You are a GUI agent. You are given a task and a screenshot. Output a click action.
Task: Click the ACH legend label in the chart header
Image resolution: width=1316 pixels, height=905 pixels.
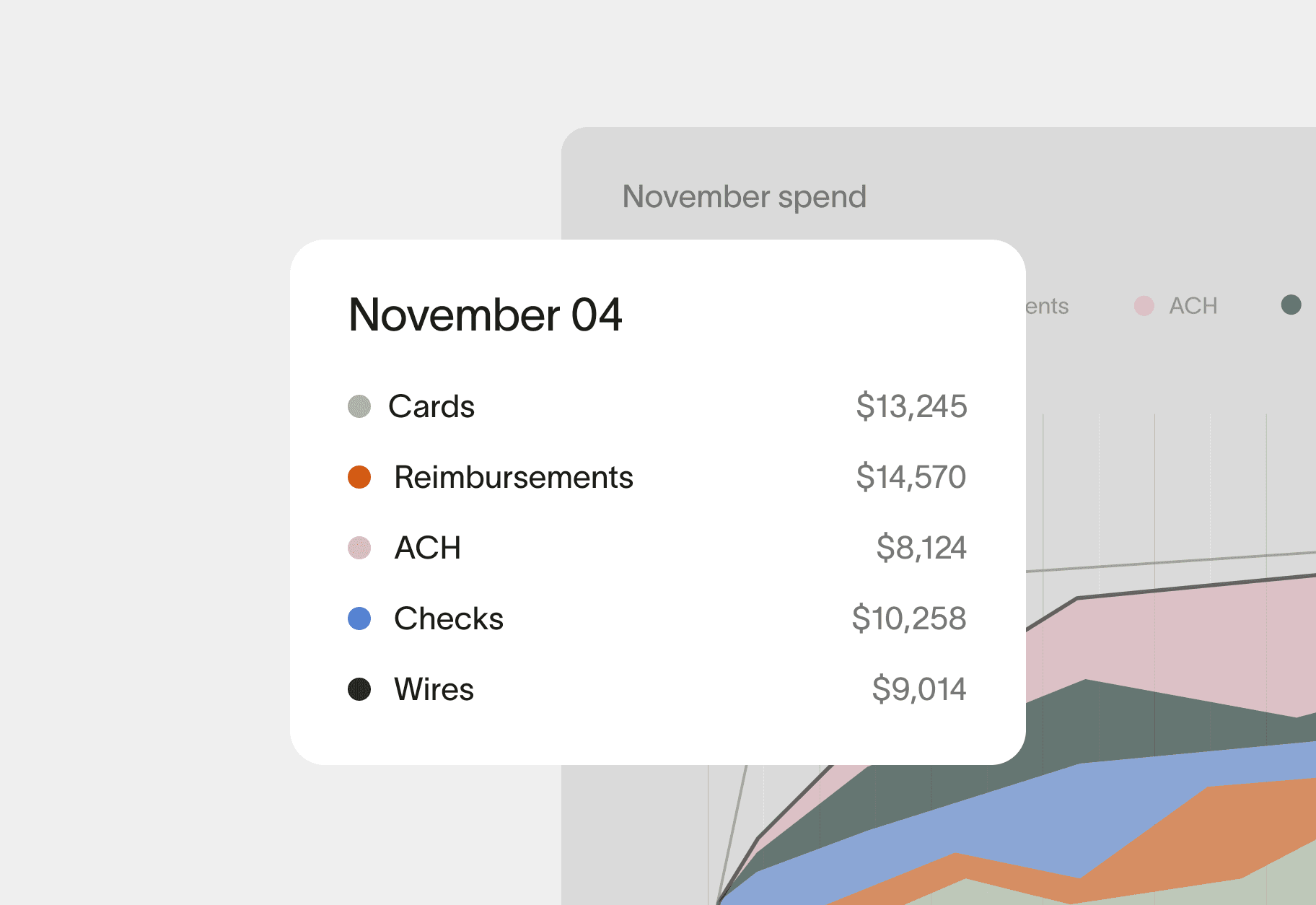(1193, 306)
